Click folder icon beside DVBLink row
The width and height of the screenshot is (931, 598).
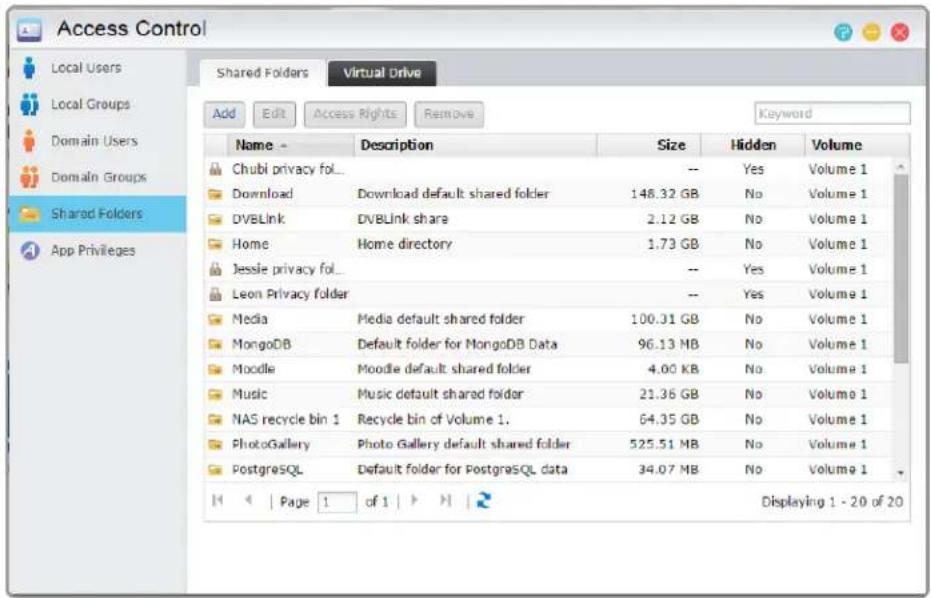[x=215, y=219]
